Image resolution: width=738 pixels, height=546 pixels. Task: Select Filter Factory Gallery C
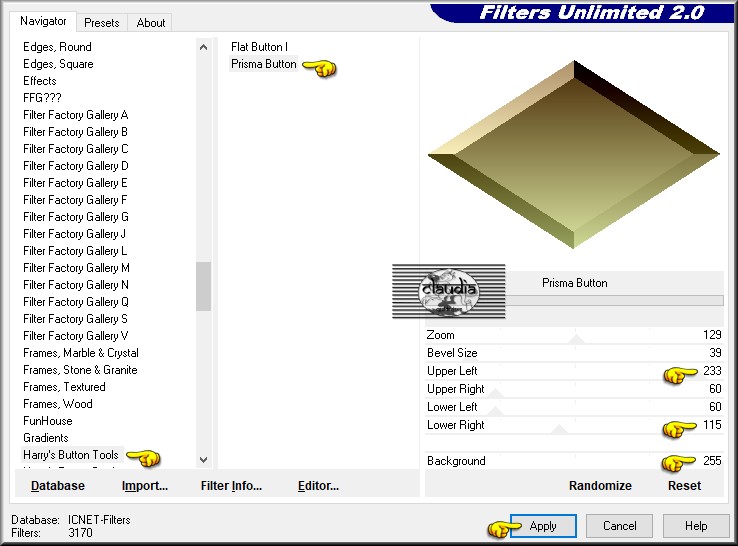pos(76,149)
